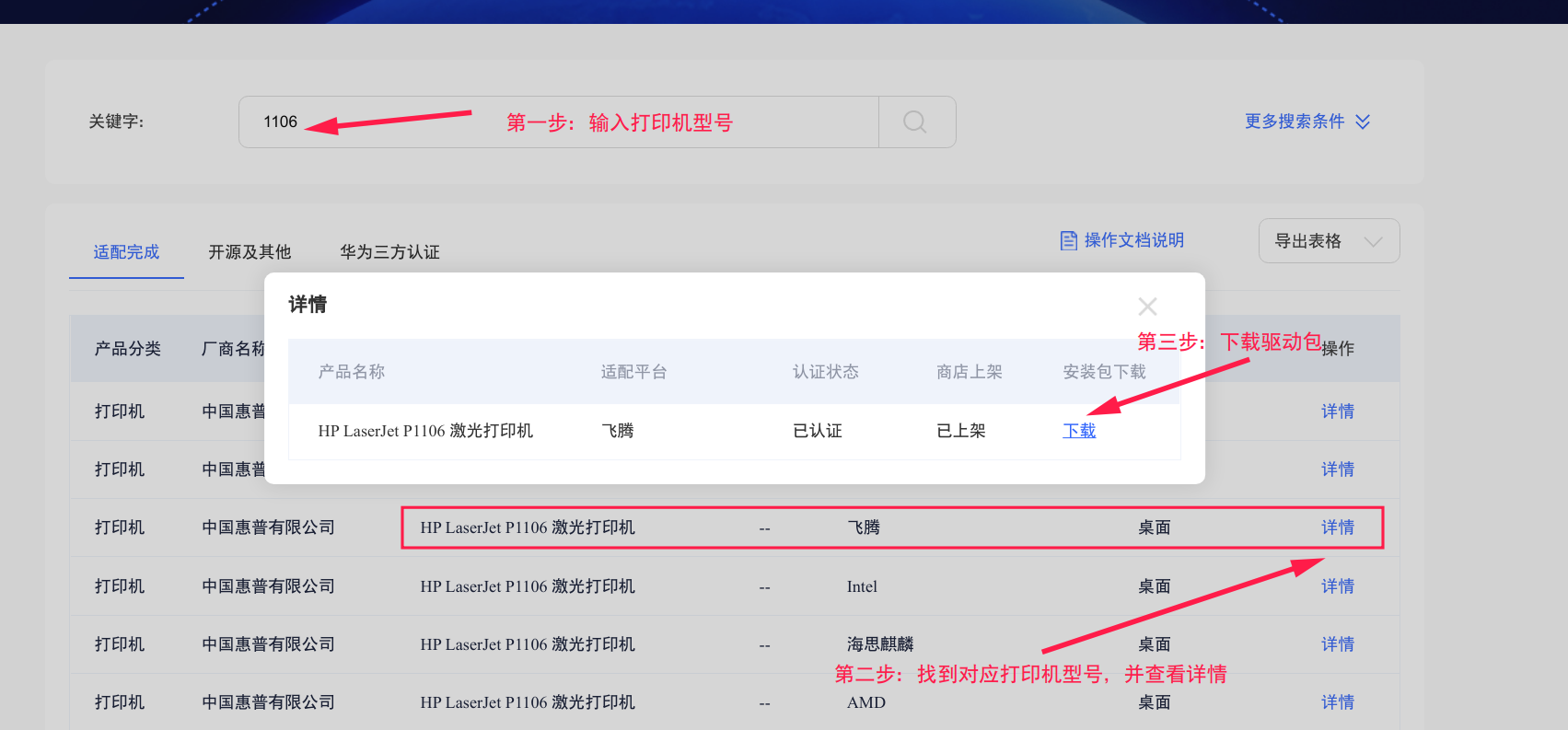Switch to 开源及其他 tab
The height and width of the screenshot is (730, 1568).
pyautogui.click(x=250, y=252)
